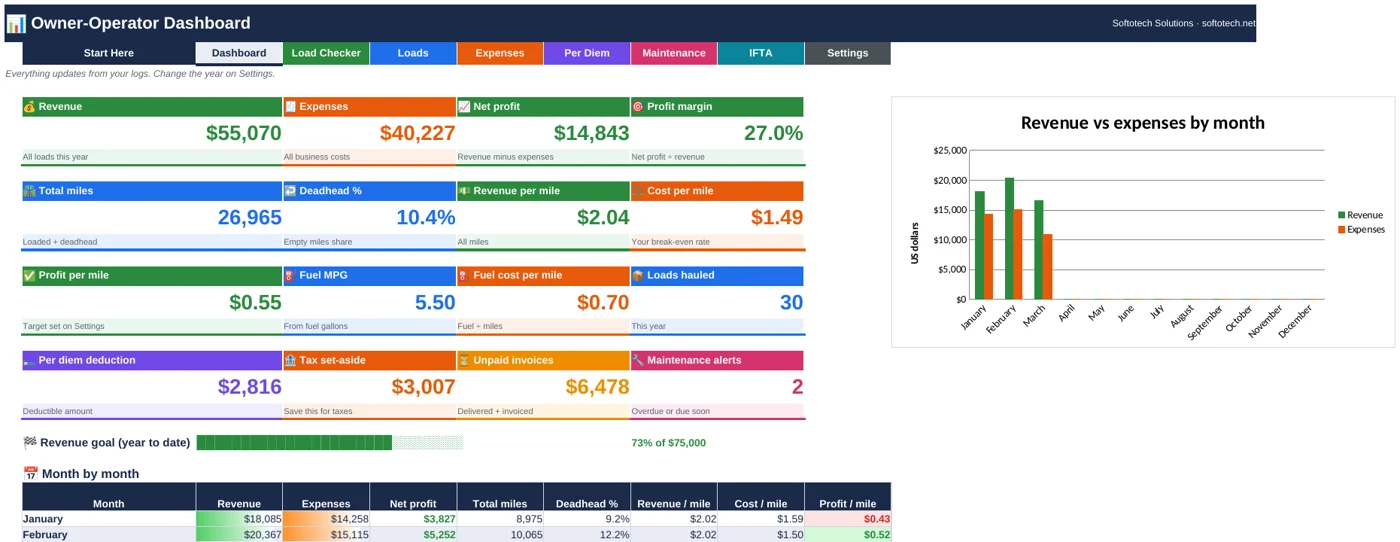Click the bank icon on Tax set-aside card
This screenshot has height=542, width=1400.
click(x=290, y=360)
